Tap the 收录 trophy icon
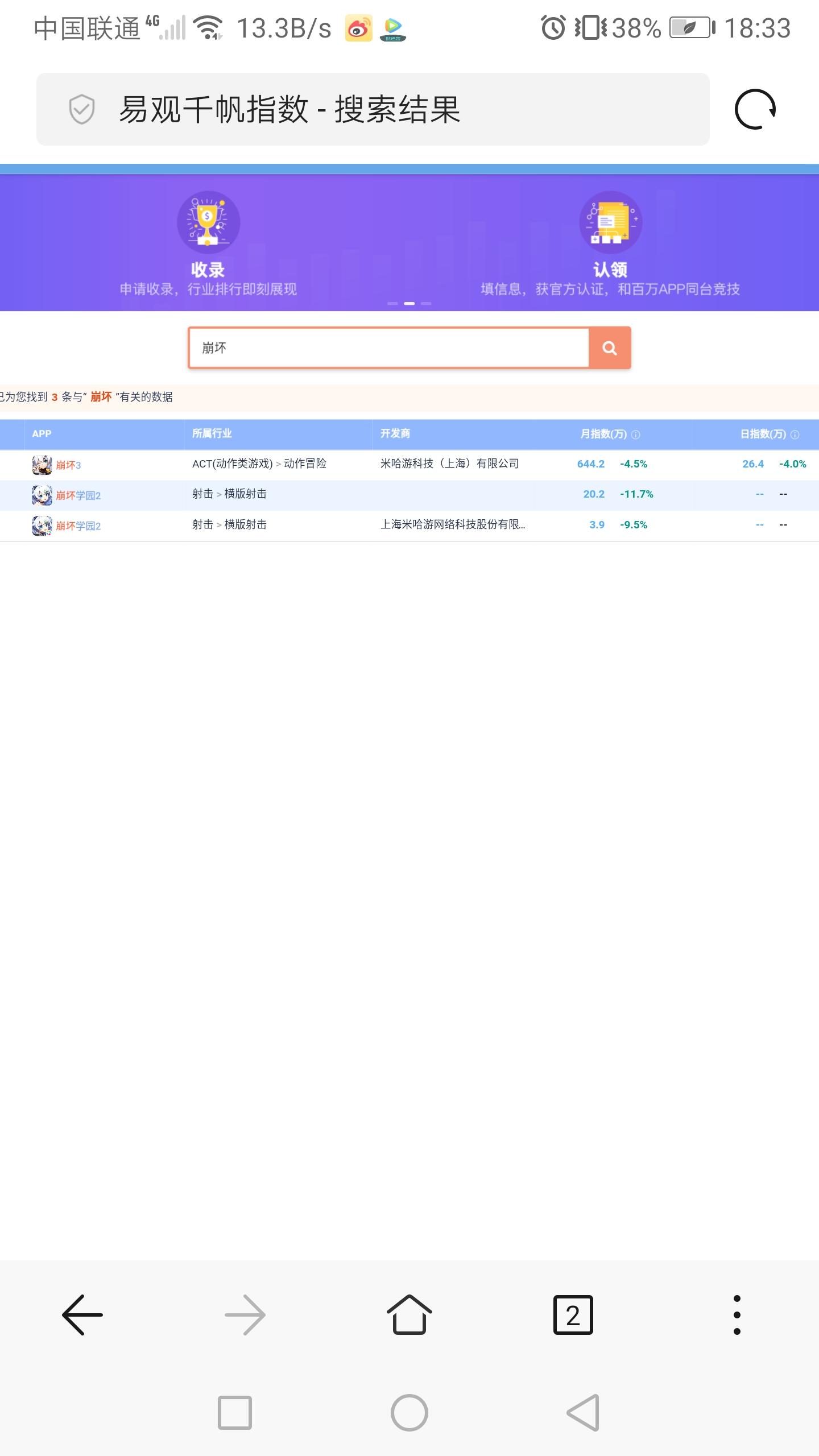 pyautogui.click(x=208, y=222)
